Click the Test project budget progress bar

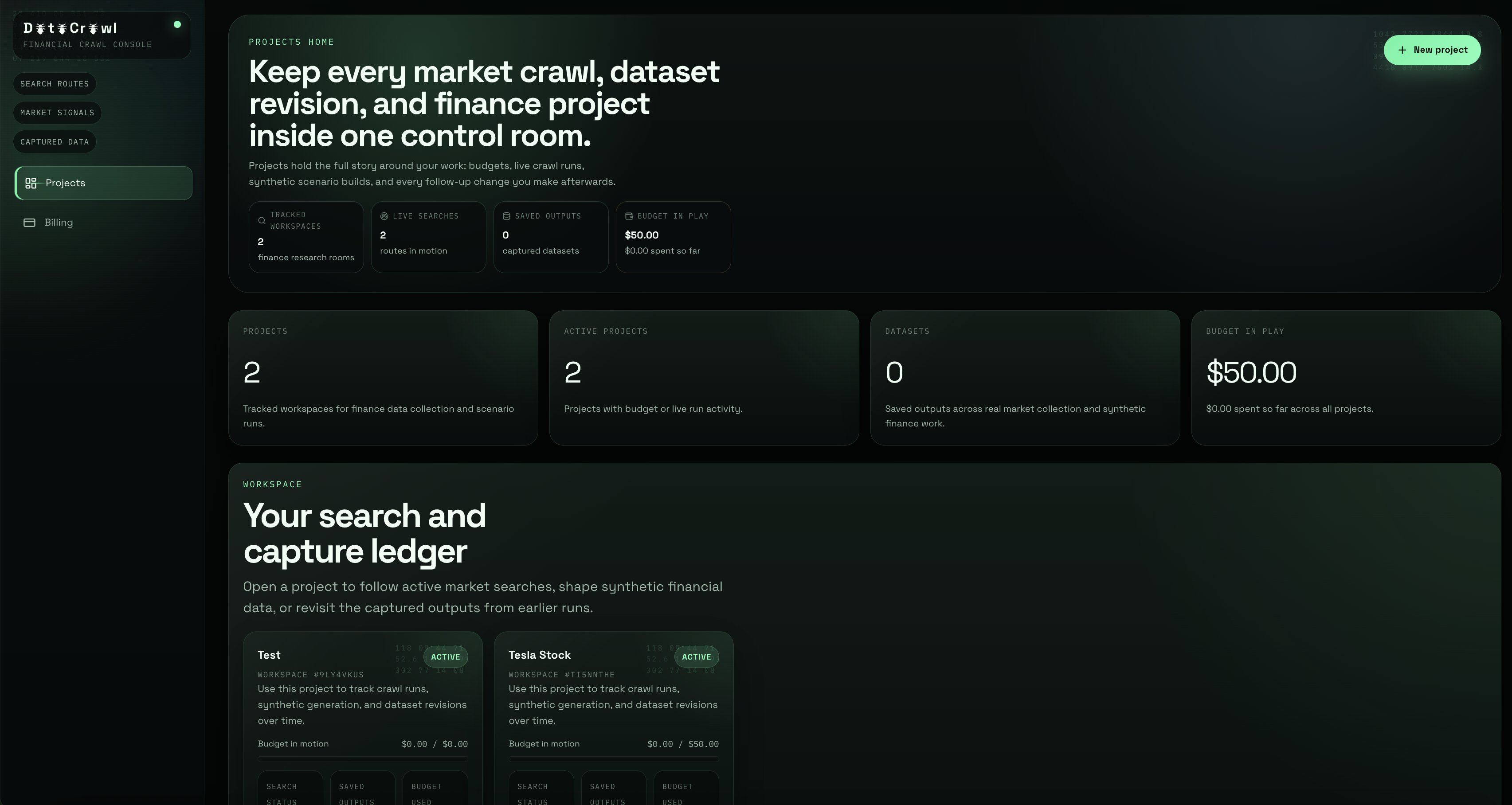pos(362,758)
